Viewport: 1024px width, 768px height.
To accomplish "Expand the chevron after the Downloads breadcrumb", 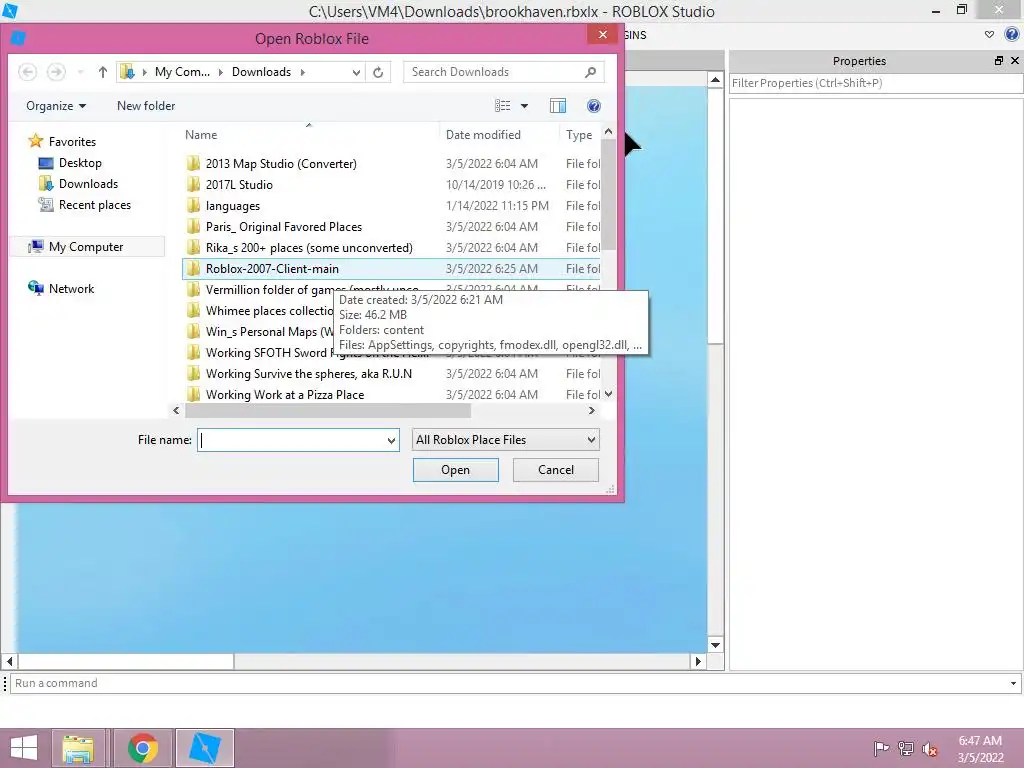I will (x=302, y=72).
